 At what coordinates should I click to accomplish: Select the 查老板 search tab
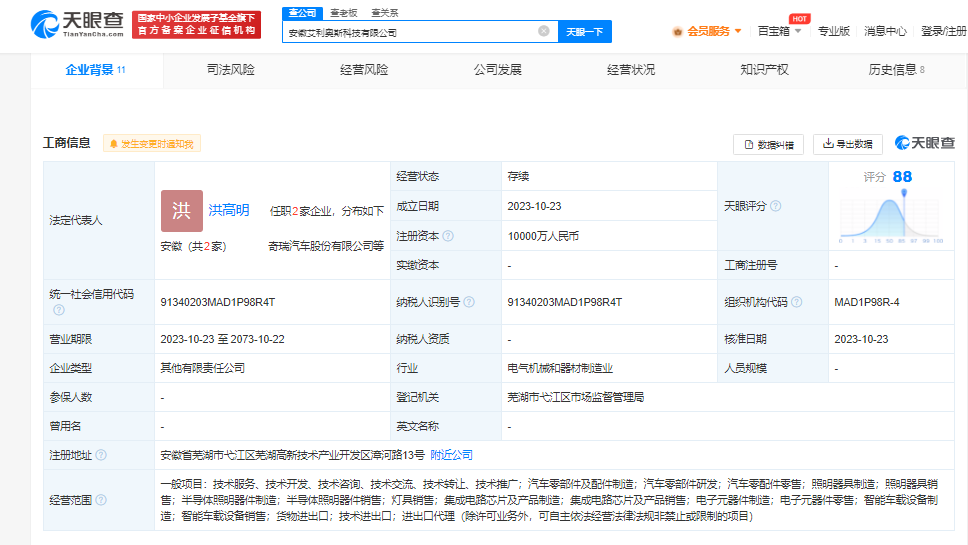[344, 13]
